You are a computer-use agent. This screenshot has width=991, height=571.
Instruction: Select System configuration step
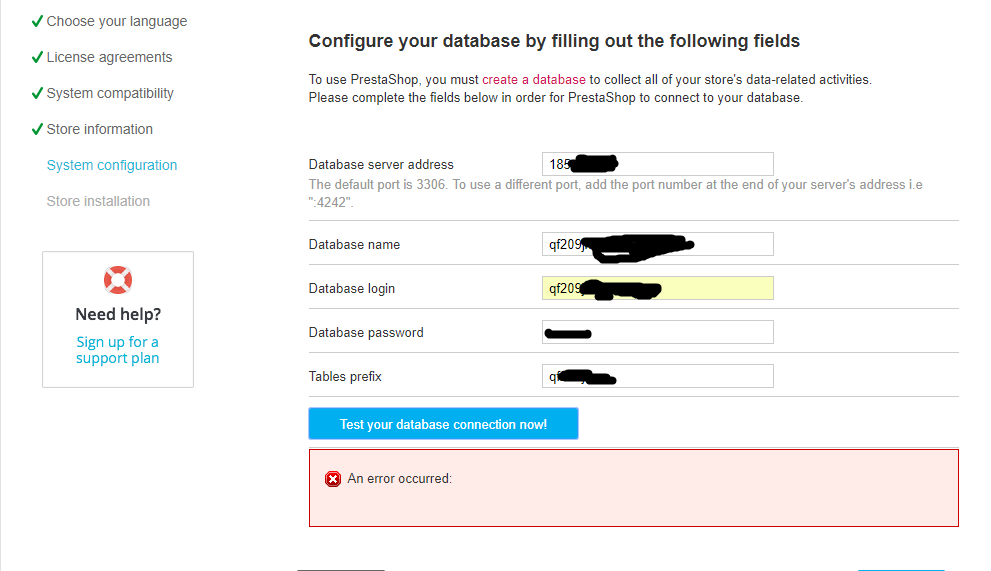click(x=112, y=165)
